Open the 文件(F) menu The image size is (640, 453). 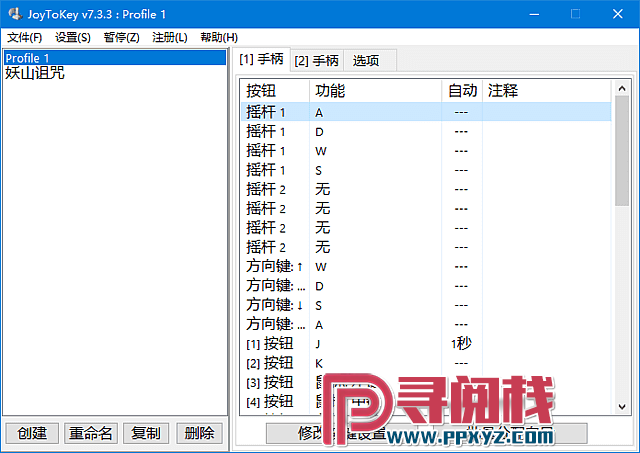(x=24, y=38)
